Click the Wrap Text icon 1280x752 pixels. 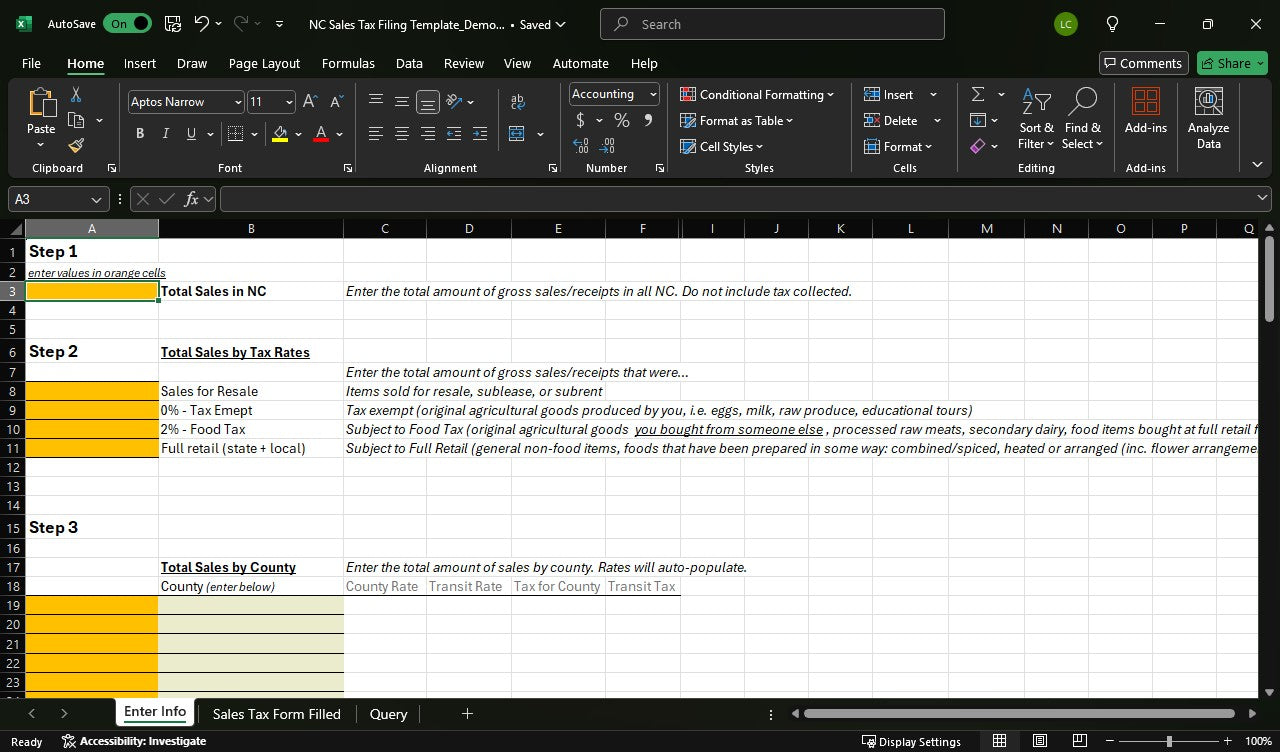coord(517,102)
